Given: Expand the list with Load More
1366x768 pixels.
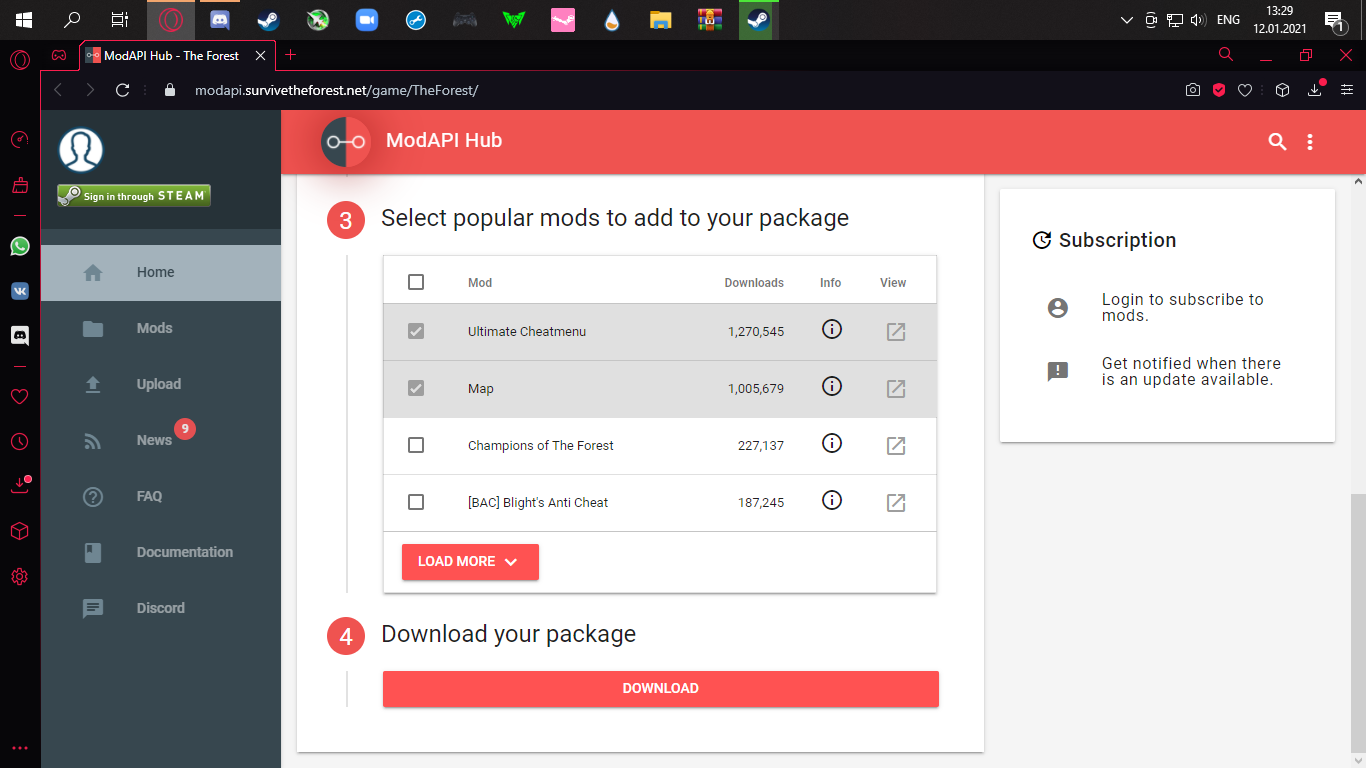Looking at the screenshot, I should point(470,562).
